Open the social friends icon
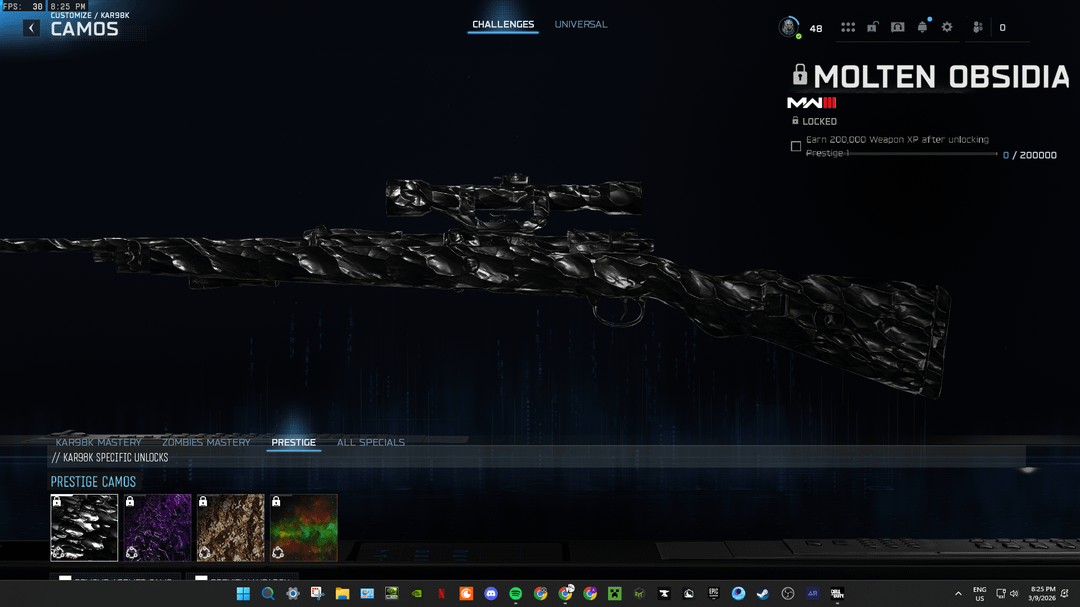Image resolution: width=1080 pixels, height=607 pixels. [978, 28]
